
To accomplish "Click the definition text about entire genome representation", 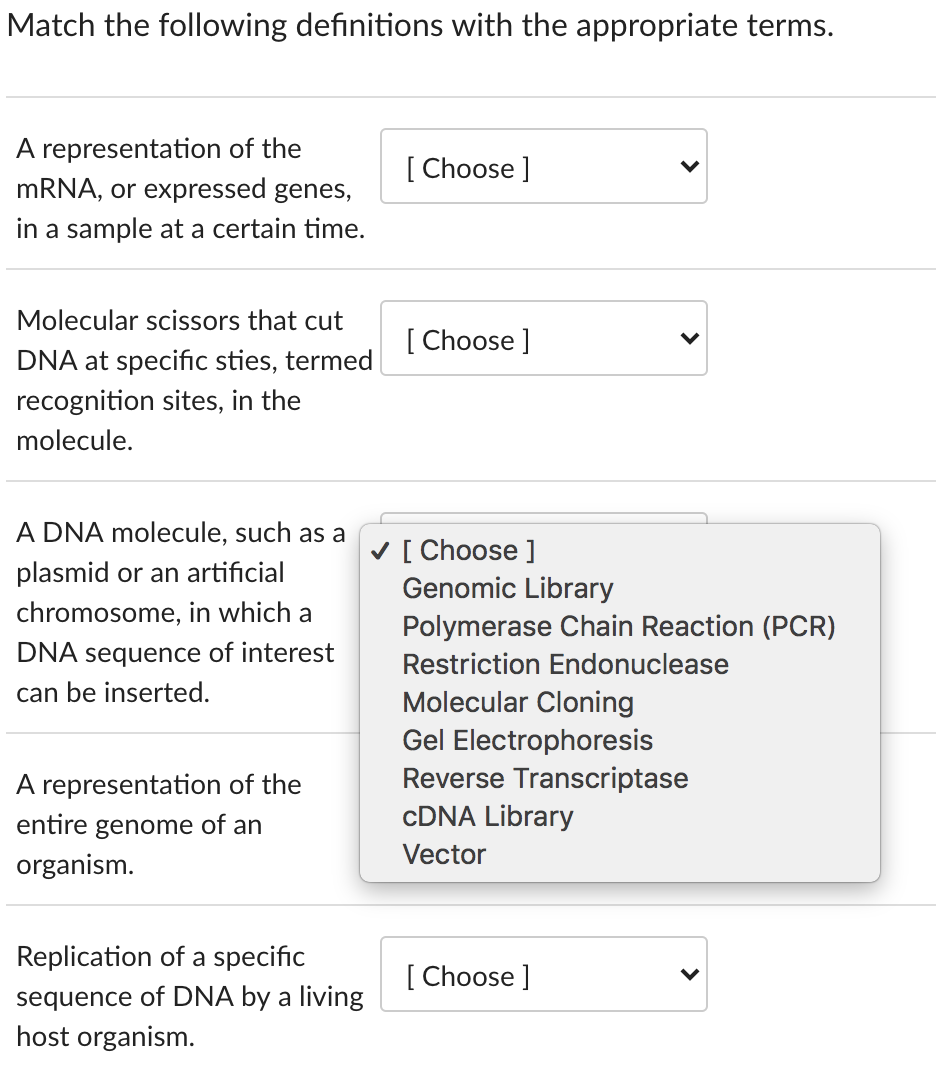I will tap(158, 824).
